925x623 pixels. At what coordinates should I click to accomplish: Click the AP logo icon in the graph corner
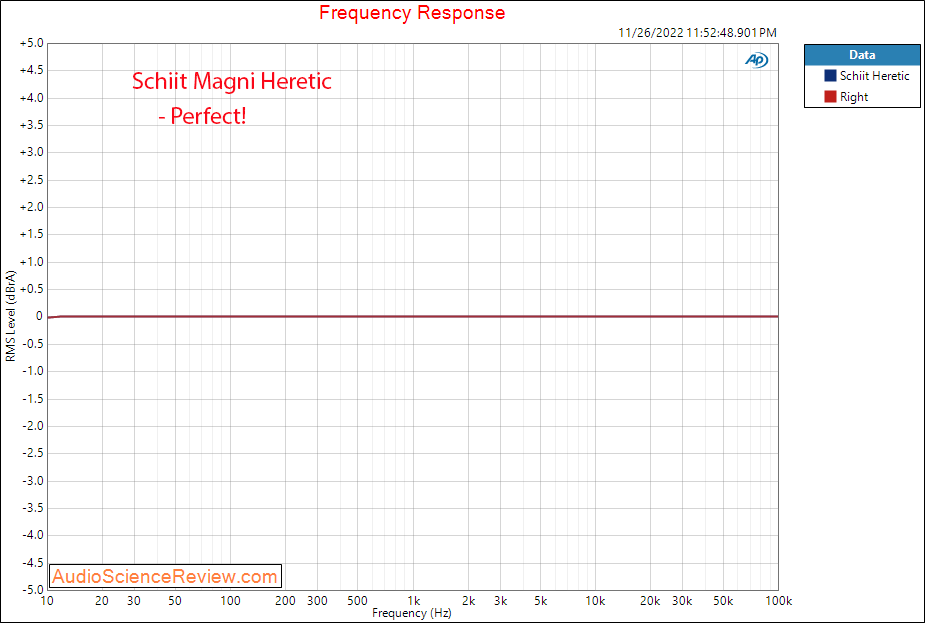pyautogui.click(x=756, y=60)
